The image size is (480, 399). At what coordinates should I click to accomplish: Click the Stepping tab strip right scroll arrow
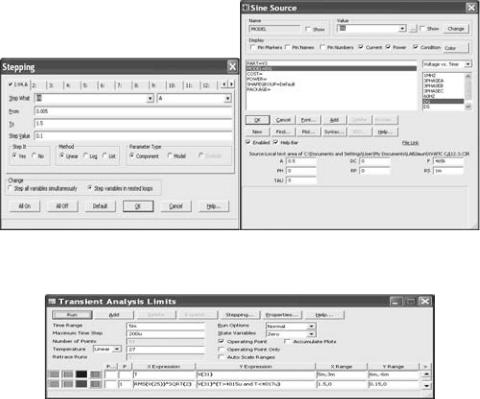point(231,85)
